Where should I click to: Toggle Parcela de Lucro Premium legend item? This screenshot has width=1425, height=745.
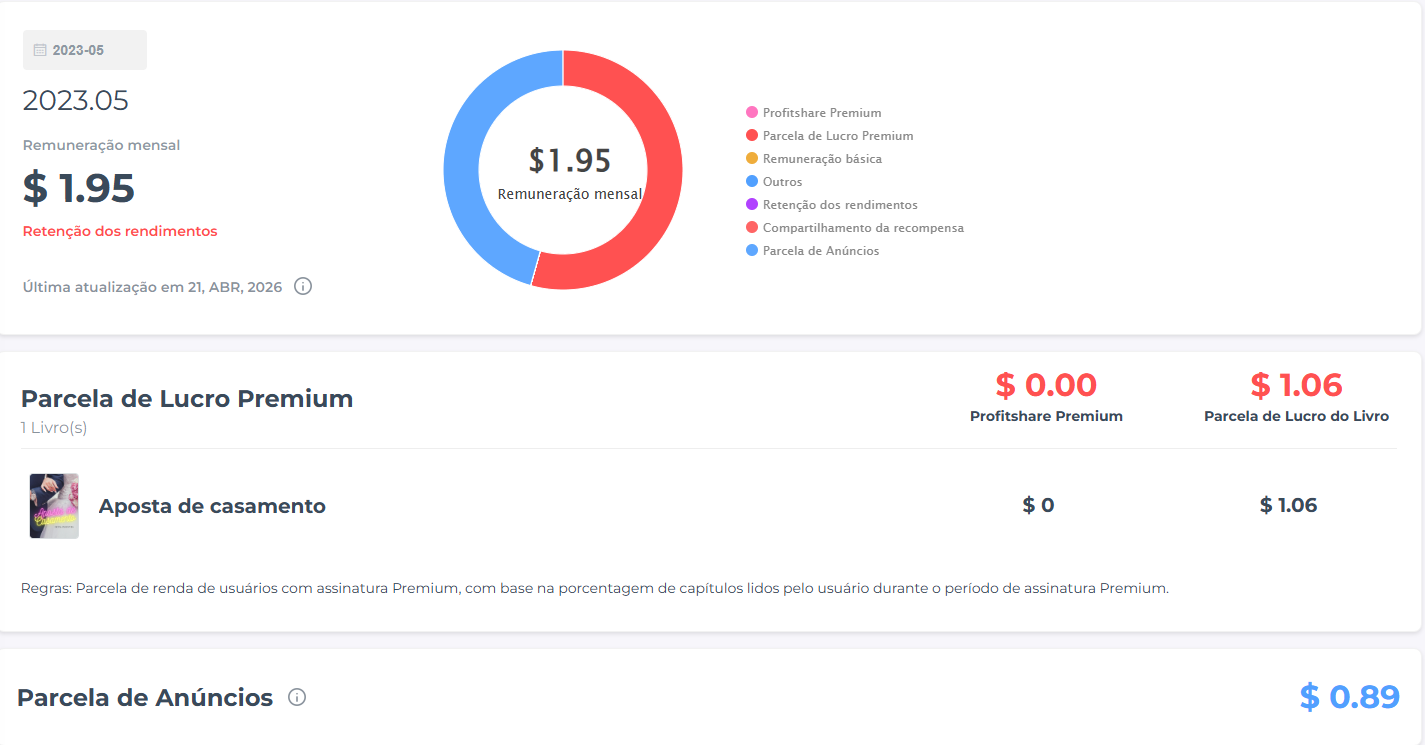pyautogui.click(x=837, y=136)
